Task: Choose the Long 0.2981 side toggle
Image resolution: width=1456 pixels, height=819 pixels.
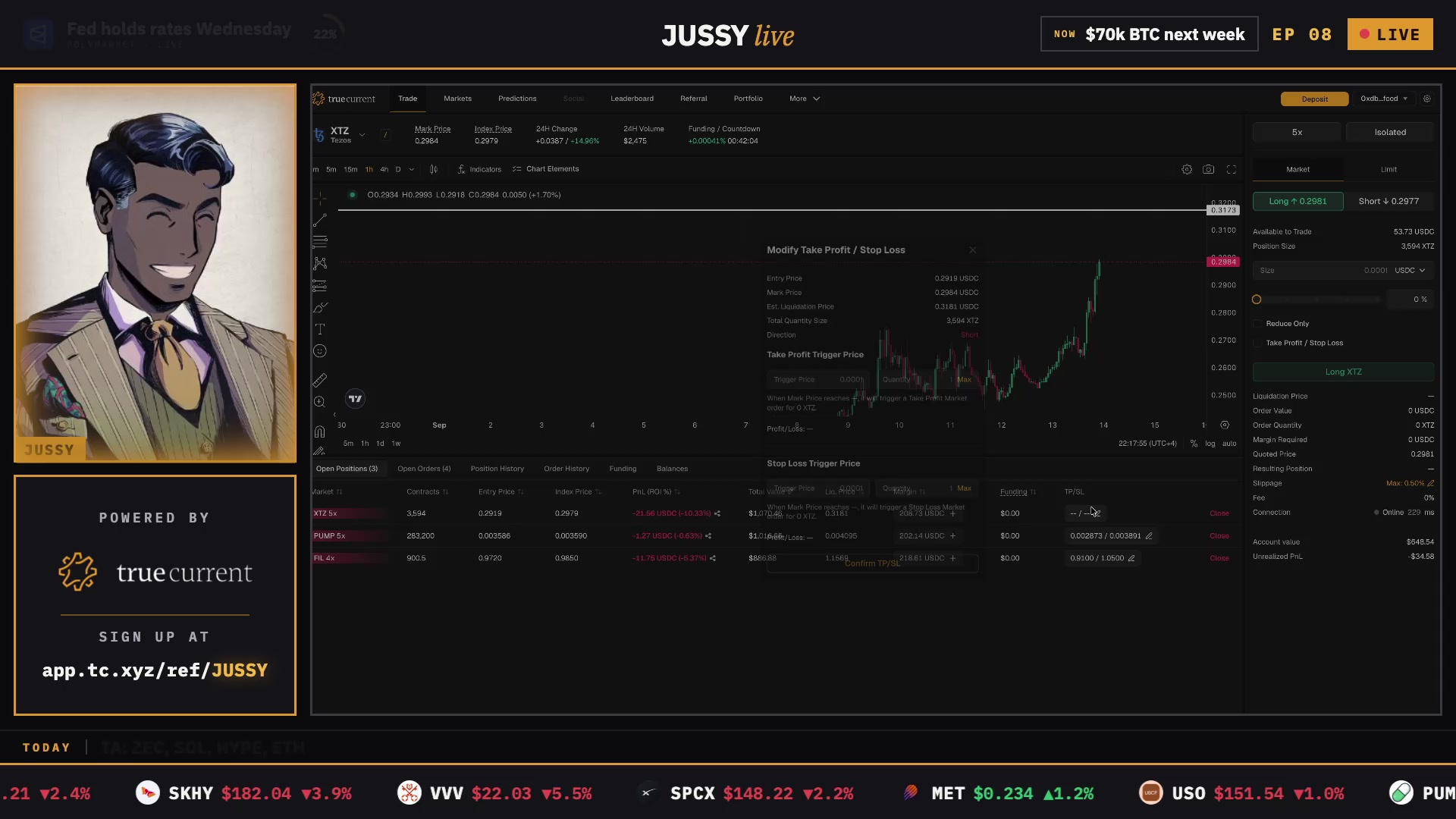Action: pyautogui.click(x=1298, y=201)
